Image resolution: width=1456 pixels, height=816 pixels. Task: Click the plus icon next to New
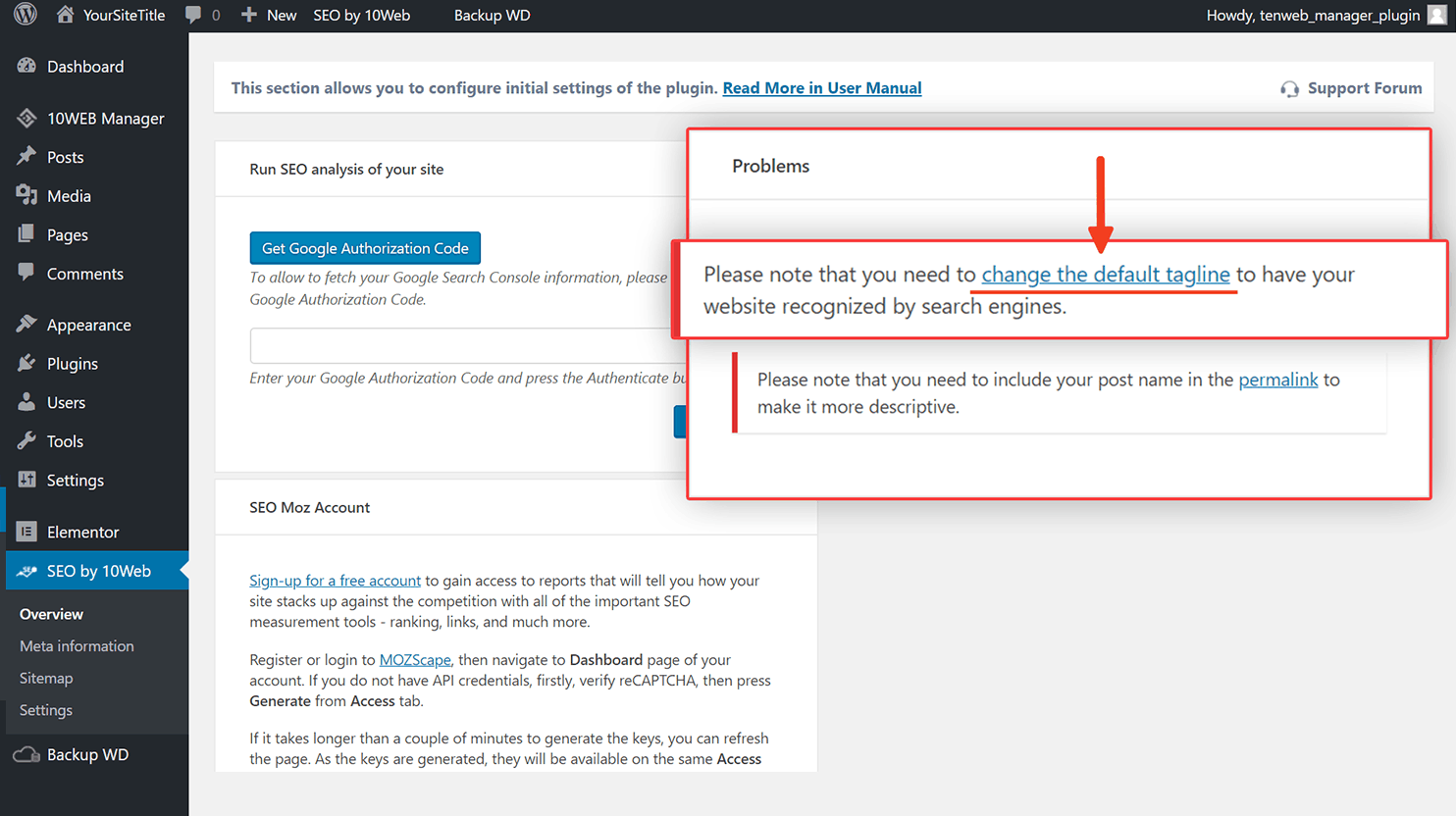coord(249,15)
